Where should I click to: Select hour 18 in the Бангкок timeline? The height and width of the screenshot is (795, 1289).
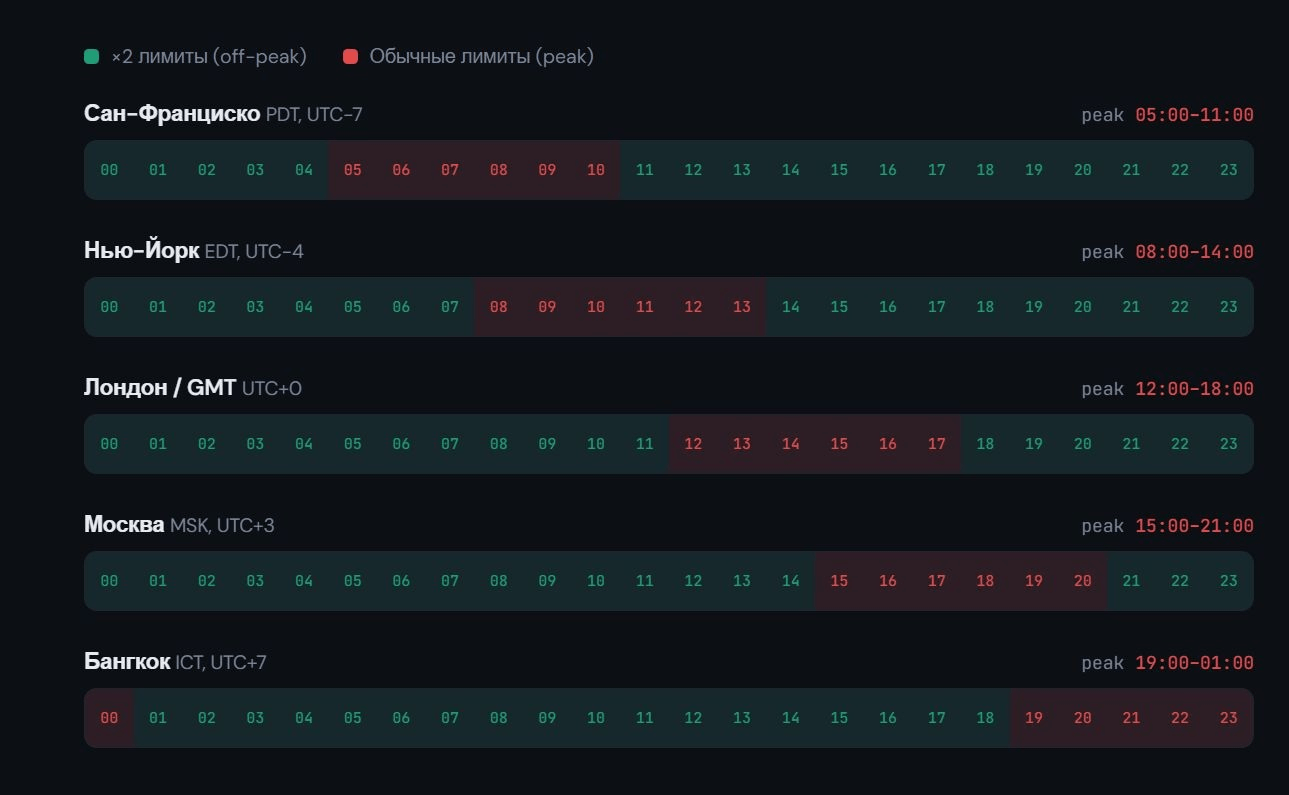click(985, 718)
